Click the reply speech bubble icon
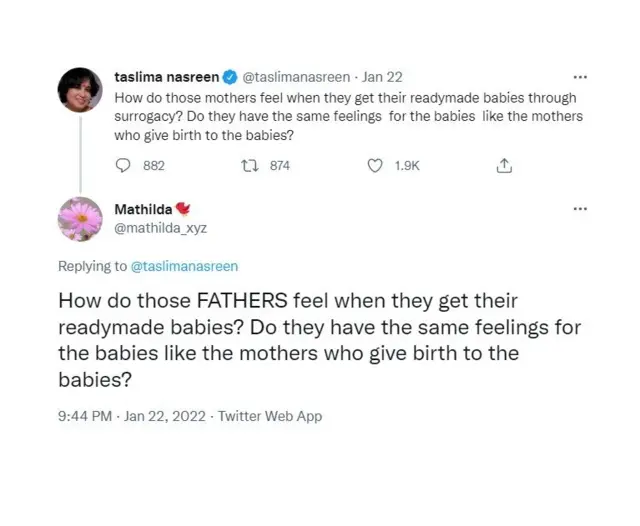The width and height of the screenshot is (640, 526). point(124,165)
